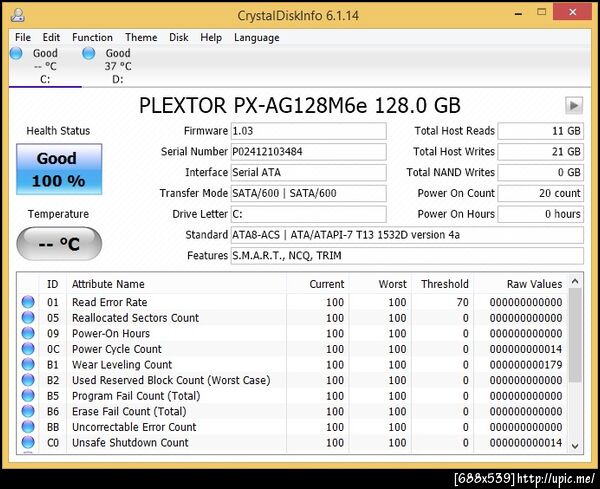Click the Interface field Serial ATA
600x489 pixels.
tap(308, 172)
